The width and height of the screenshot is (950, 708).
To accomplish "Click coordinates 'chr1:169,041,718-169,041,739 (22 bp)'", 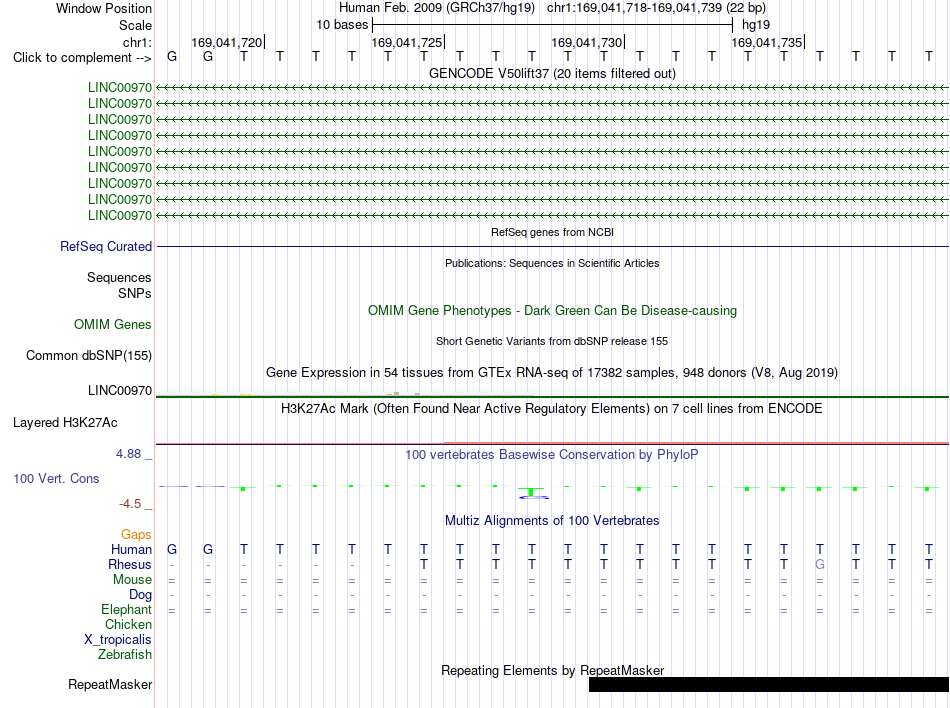I will click(x=656, y=8).
